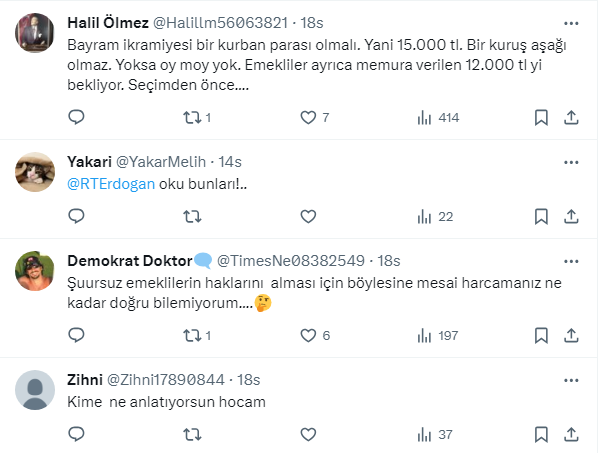Bookmark Halil Ölmez's tweet
This screenshot has height=453, width=601.
[x=541, y=118]
